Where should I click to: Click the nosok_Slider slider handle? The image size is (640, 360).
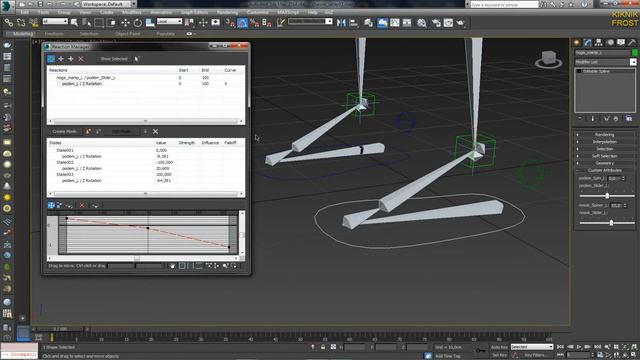coord(611,223)
